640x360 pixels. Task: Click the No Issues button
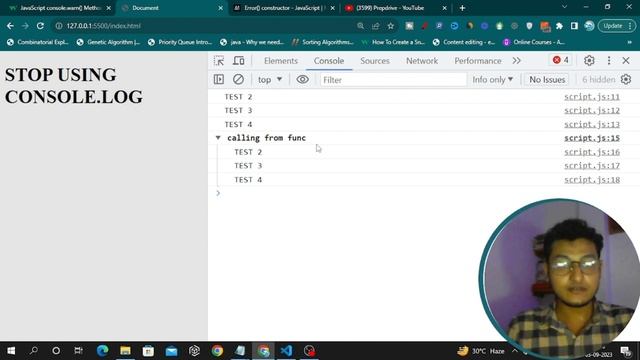pyautogui.click(x=547, y=80)
